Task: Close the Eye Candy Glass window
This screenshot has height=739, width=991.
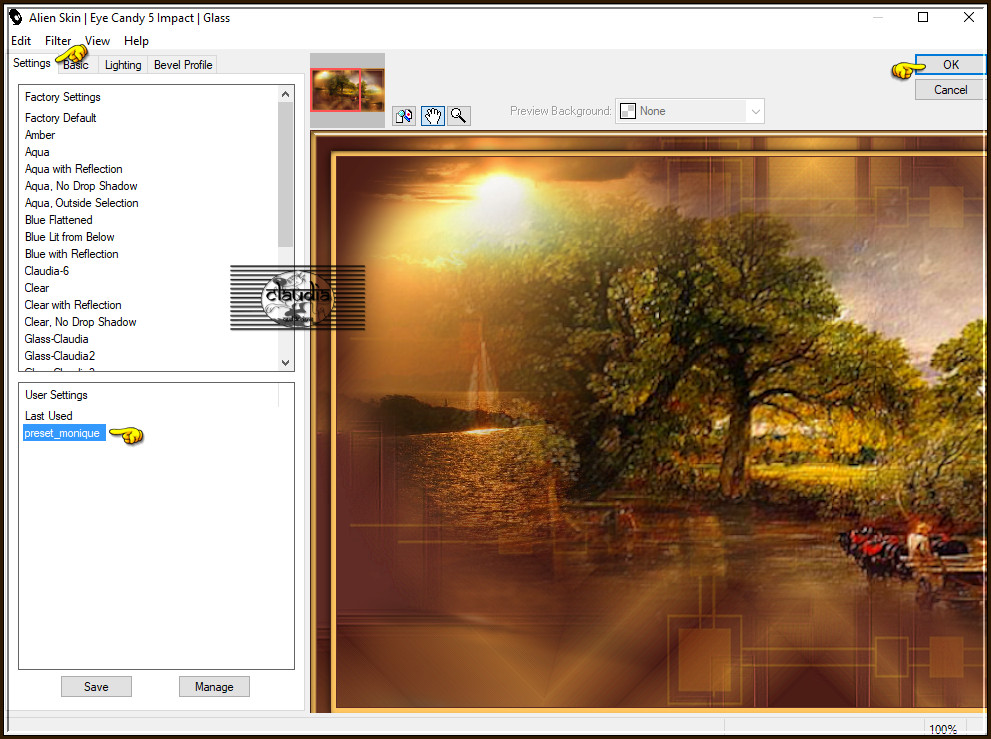Action: click(x=968, y=18)
